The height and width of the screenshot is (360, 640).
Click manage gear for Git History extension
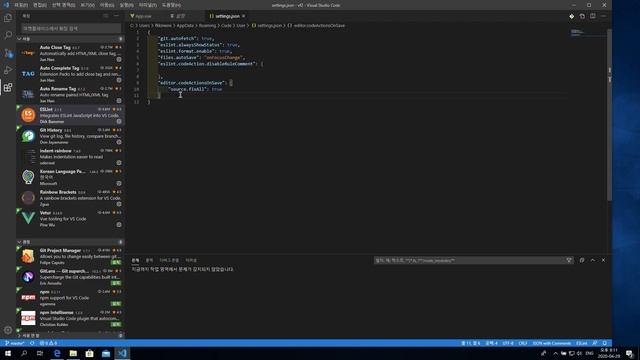click(x=119, y=142)
